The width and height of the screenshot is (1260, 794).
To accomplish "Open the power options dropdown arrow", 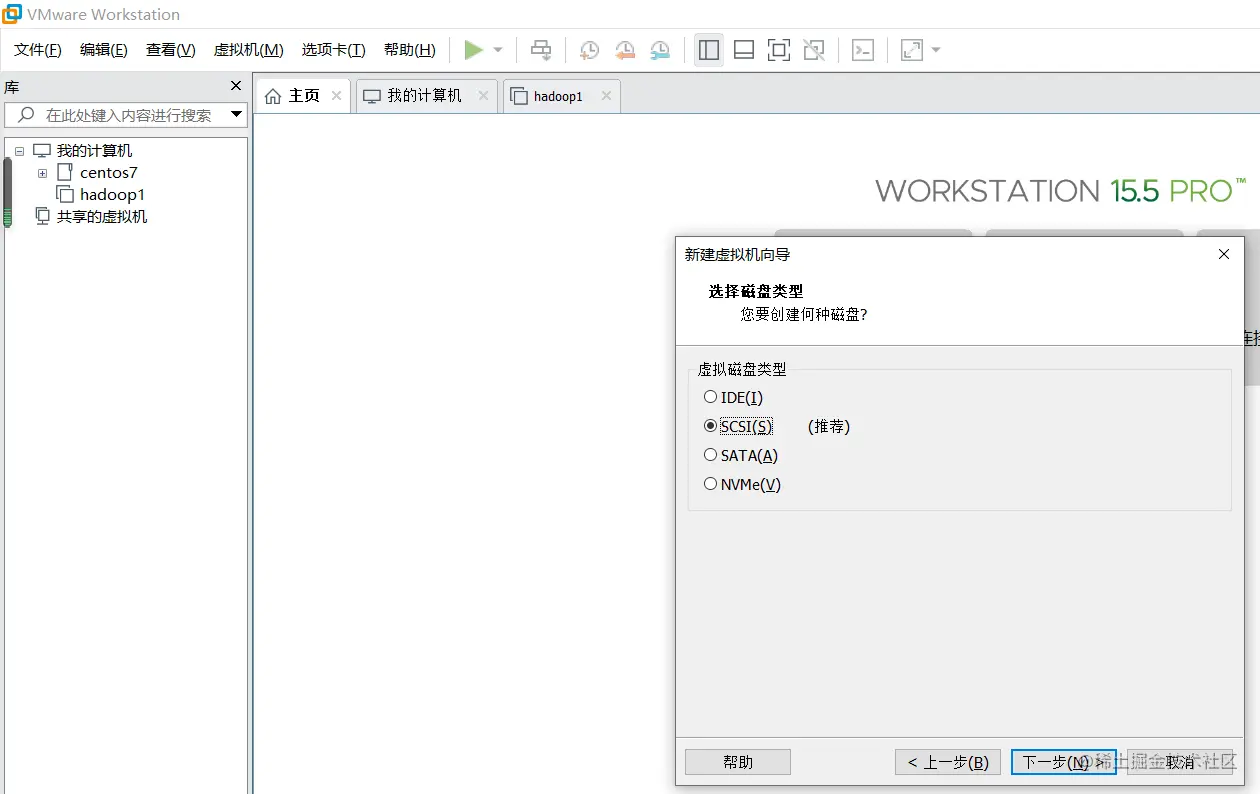I will [498, 50].
